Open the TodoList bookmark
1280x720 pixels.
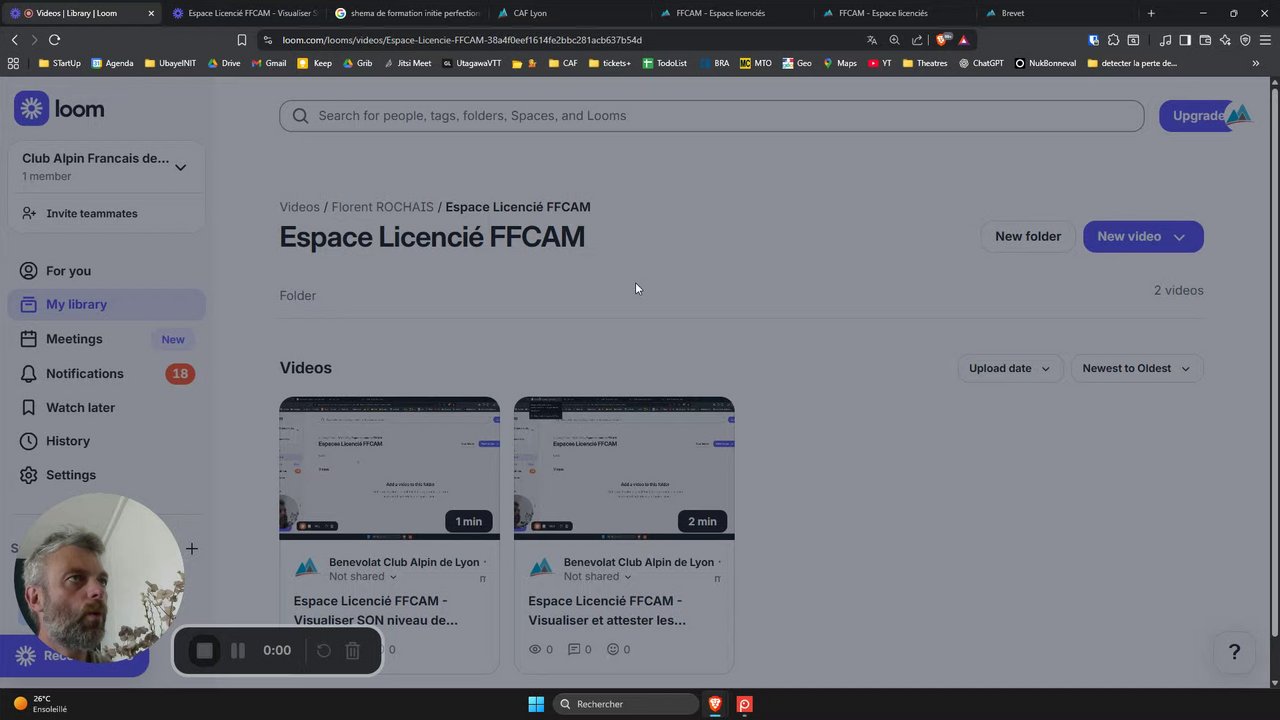pos(665,63)
